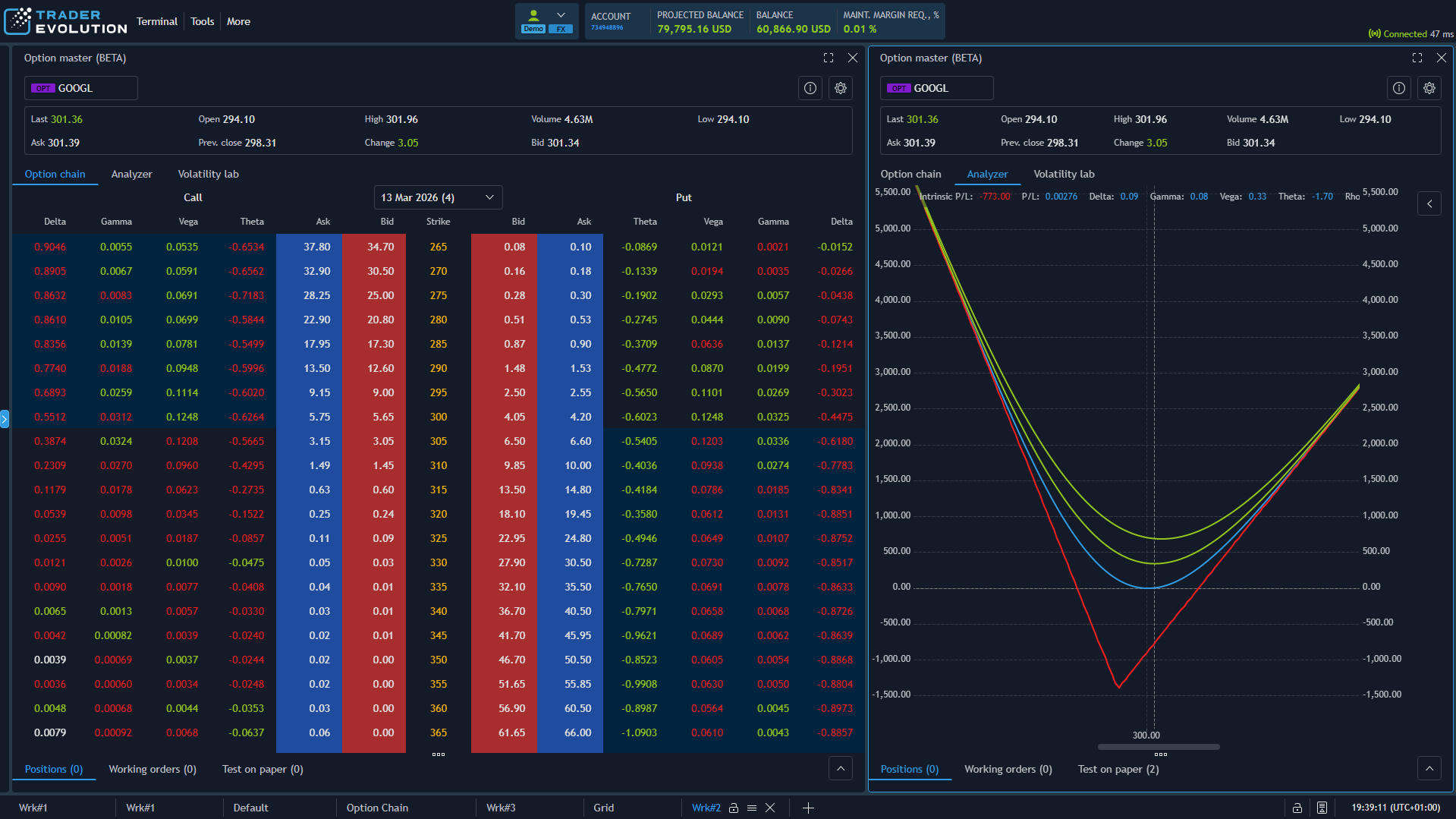Screen dimensions: 1456x819
Task: Click the price slider below the payoff chart
Action: (1159, 746)
